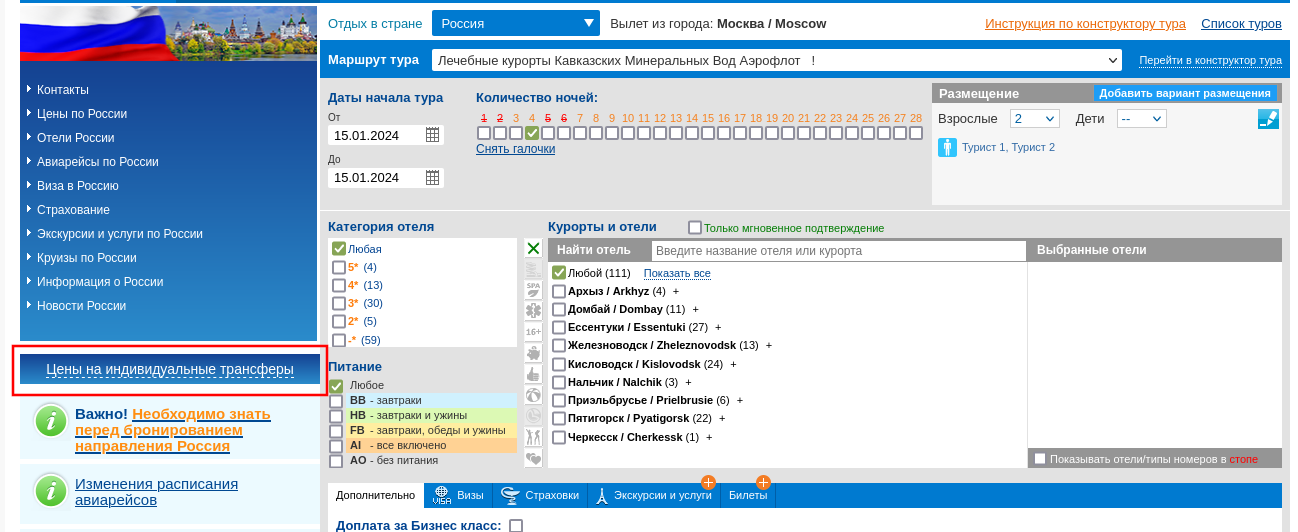This screenshot has height=532, width=1298.
Task: Click the green X clear-filters icon
Action: pyautogui.click(x=534, y=249)
